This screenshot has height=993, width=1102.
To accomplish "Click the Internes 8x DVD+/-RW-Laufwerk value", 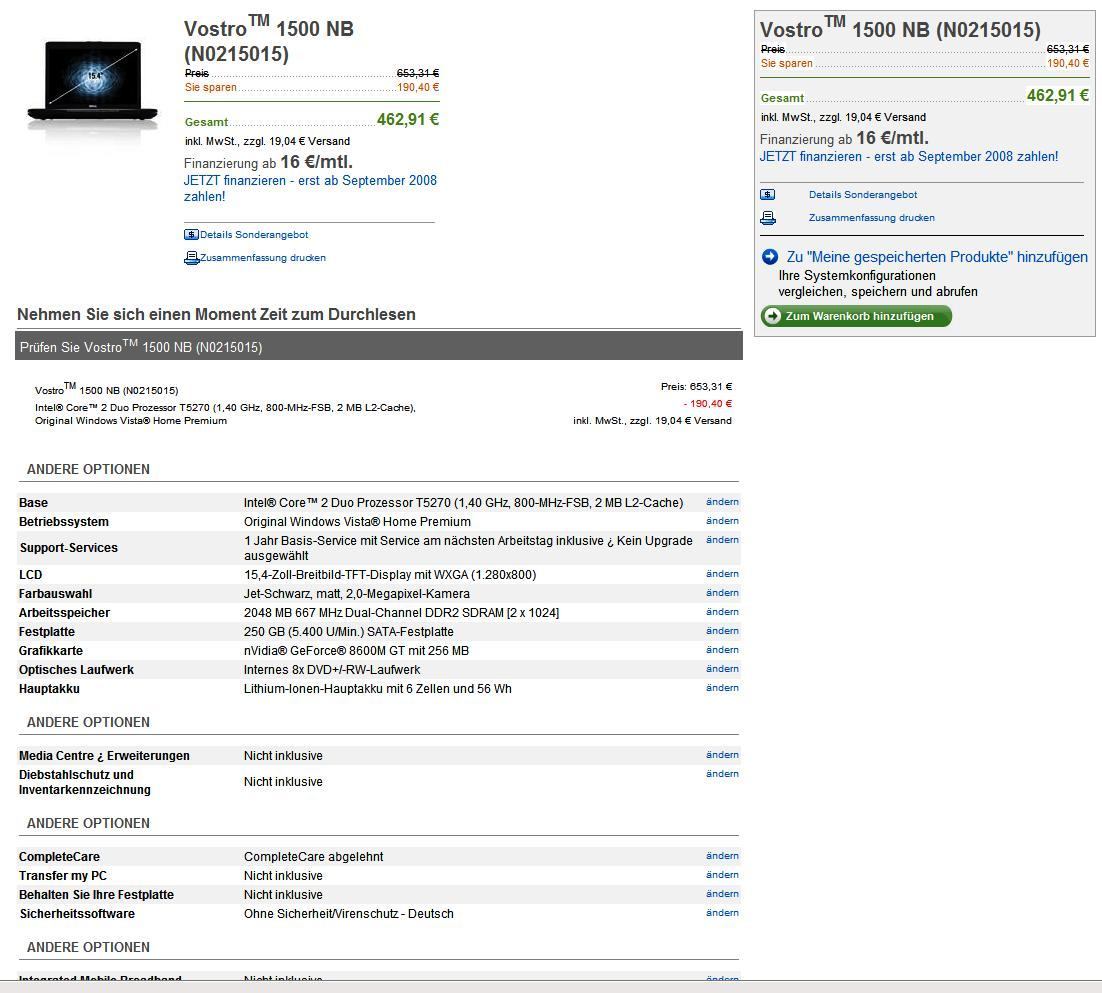I will [332, 670].
